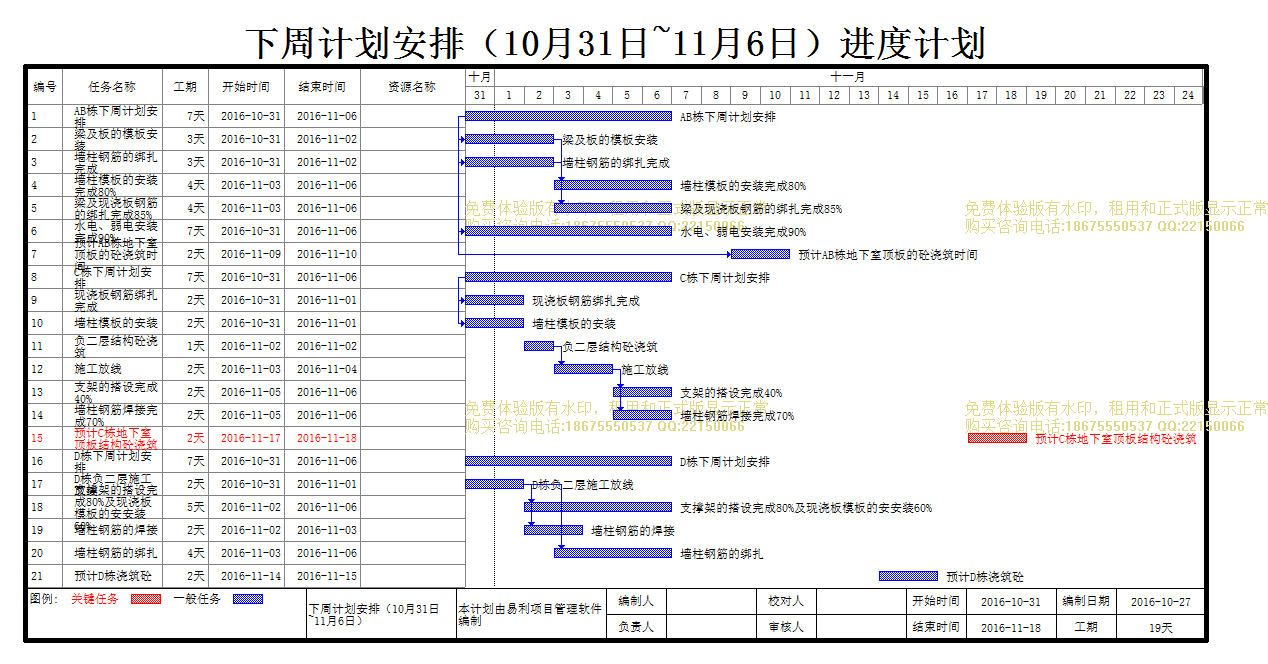Click start date 2016-11-09 in row 7
The height and width of the screenshot is (664, 1268).
coord(251,254)
